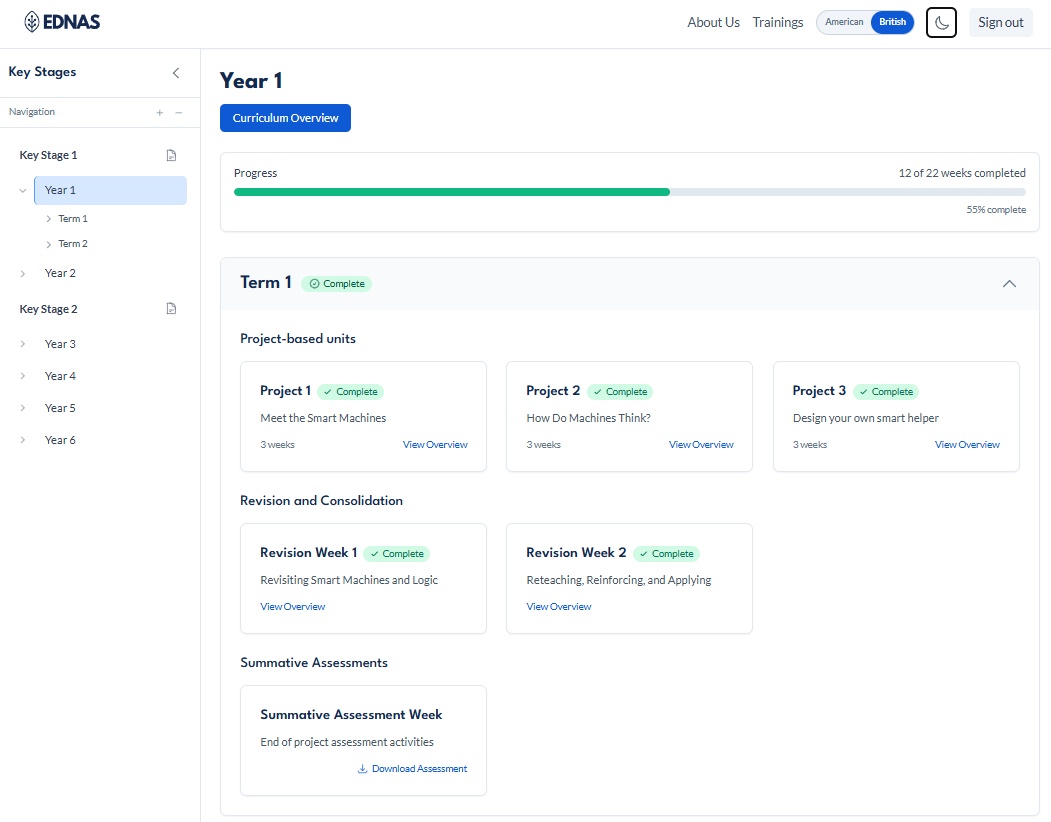Click the EDNAS logo icon
Viewport: 1051px width, 822px height.
point(30,19)
